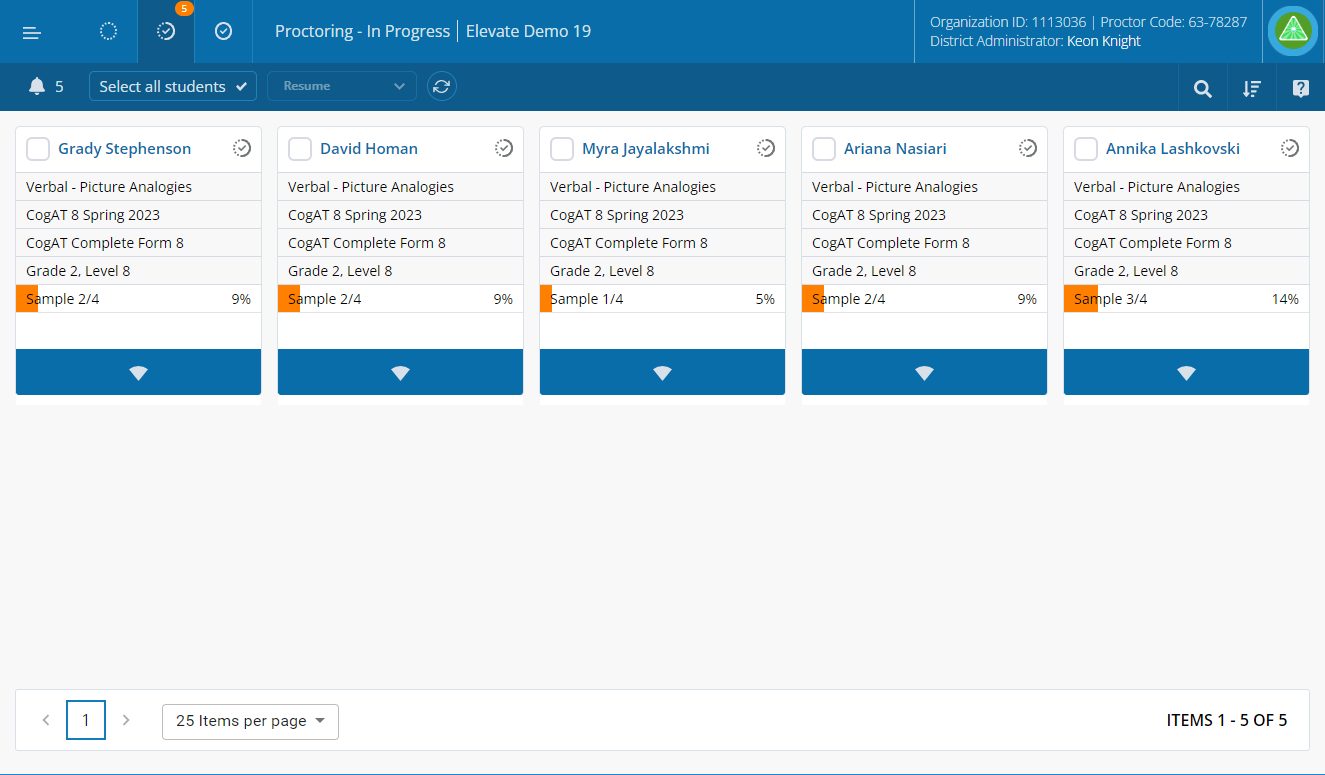Click Annika Lashkovski's in-progress status icon
Screen dimensions: 1325x775
1290,148
